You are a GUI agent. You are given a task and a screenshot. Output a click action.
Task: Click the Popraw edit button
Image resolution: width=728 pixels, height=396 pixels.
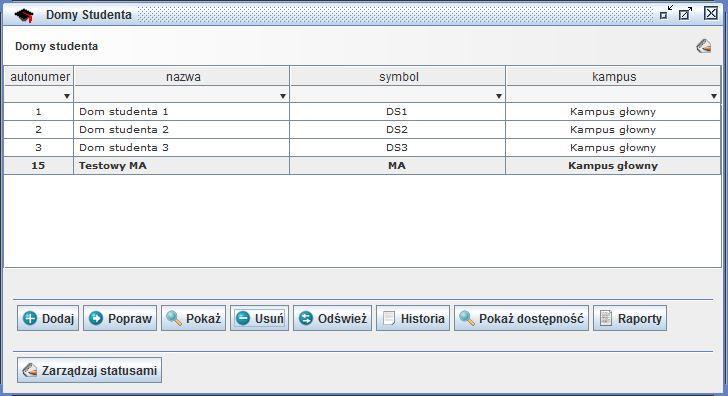pos(120,318)
